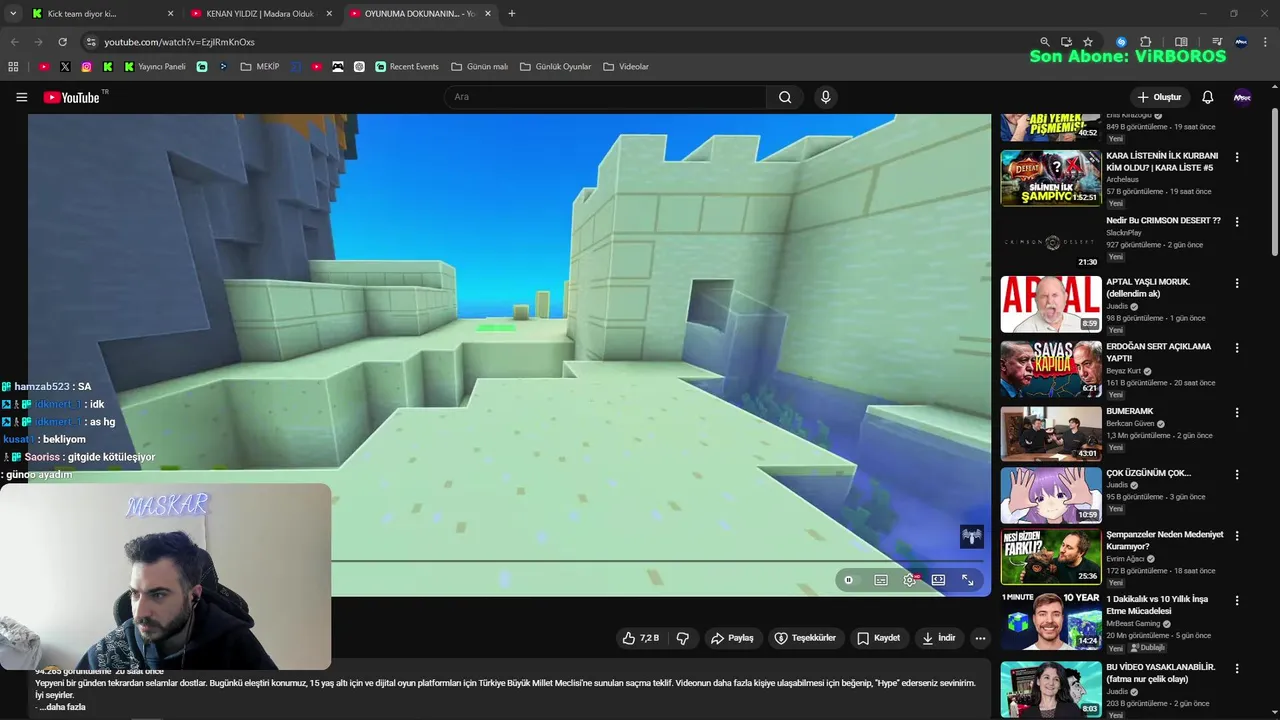The image size is (1280, 720).
Task: Open the Chrome extensions puzzle icon
Action: 1146,42
